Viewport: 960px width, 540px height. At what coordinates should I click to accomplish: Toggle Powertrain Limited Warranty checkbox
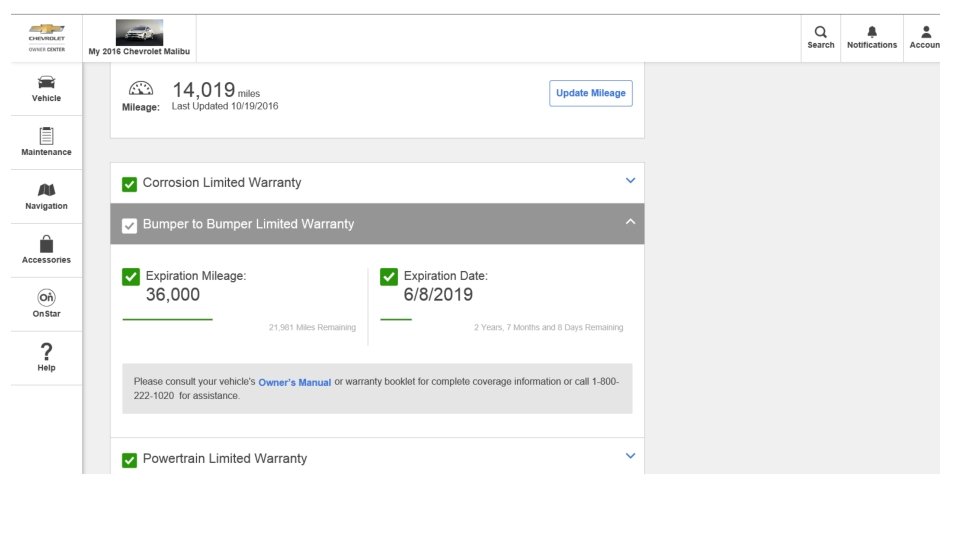pyautogui.click(x=129, y=460)
